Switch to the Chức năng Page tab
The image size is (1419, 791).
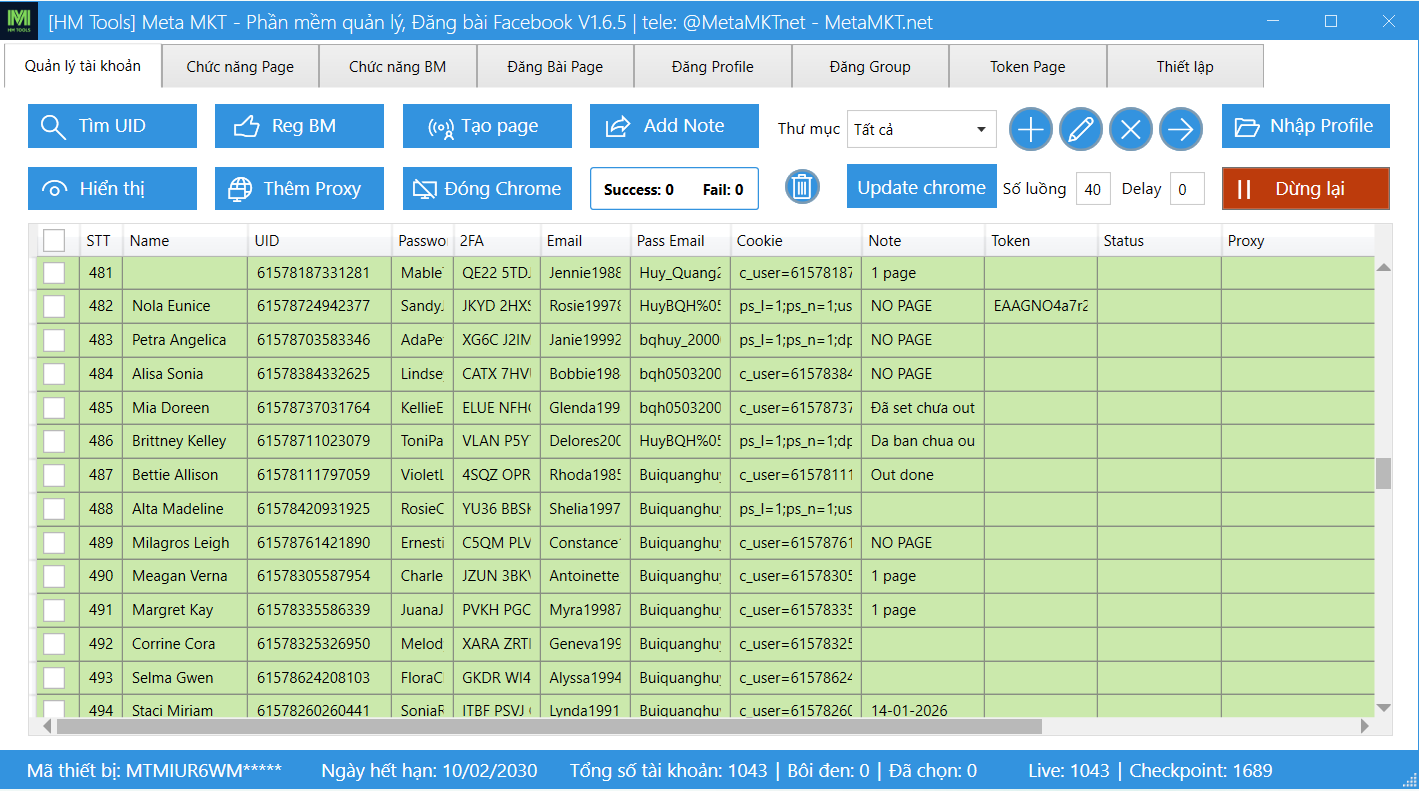[240, 67]
